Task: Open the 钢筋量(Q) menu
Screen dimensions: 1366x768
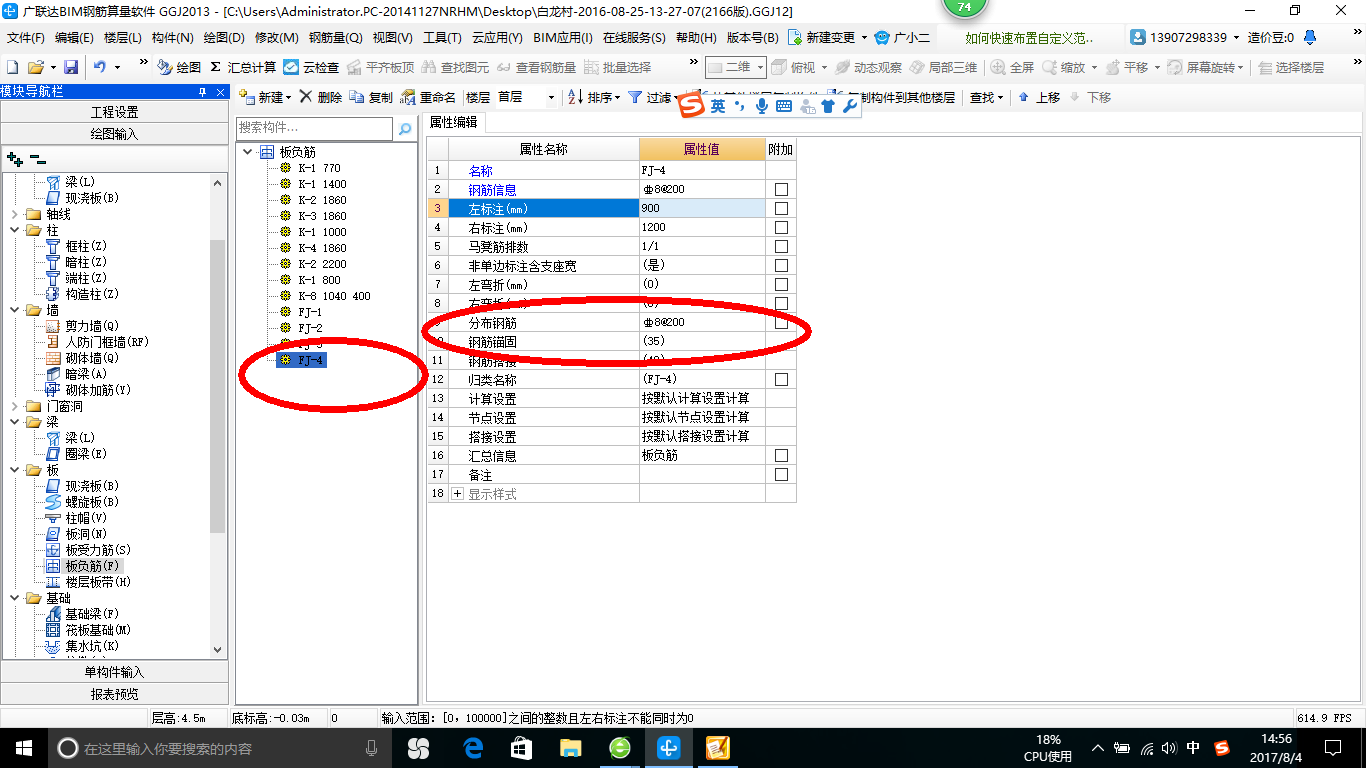Action: 335,37
